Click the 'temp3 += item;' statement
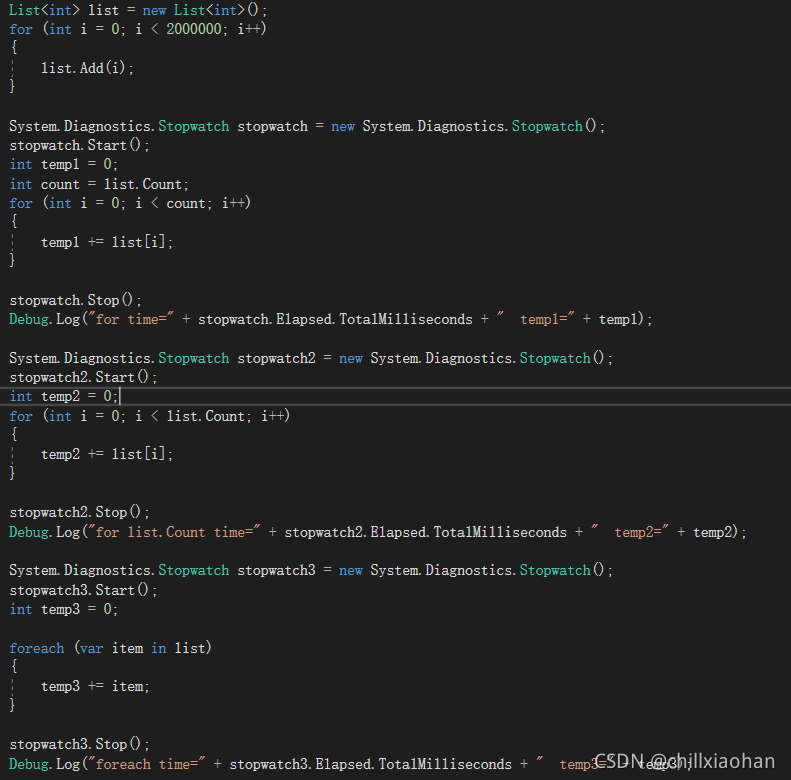The height and width of the screenshot is (780, 791). 95,686
